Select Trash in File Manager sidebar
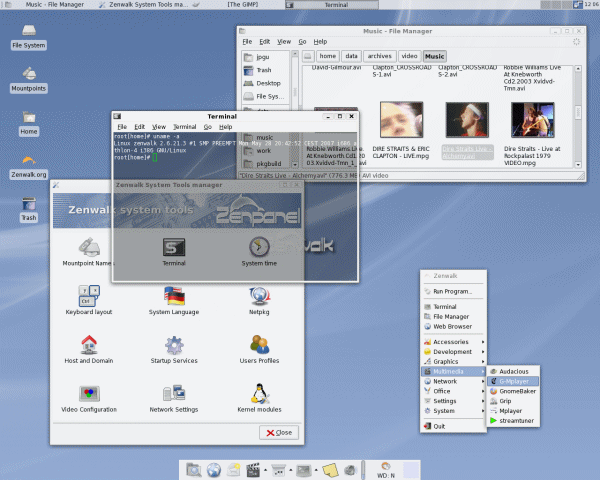Image resolution: width=600 pixels, height=480 pixels. pos(263,70)
